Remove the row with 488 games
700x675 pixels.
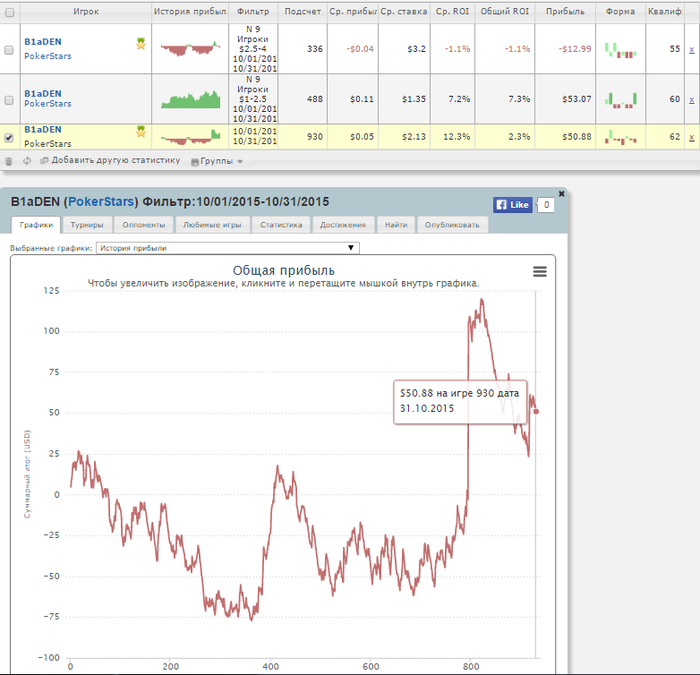point(692,100)
